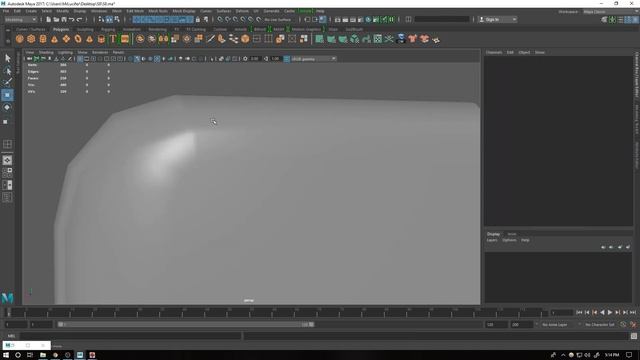The width and height of the screenshot is (640, 360).
Task: Toggle Snap to View Planes
Action: click(x=251, y=20)
